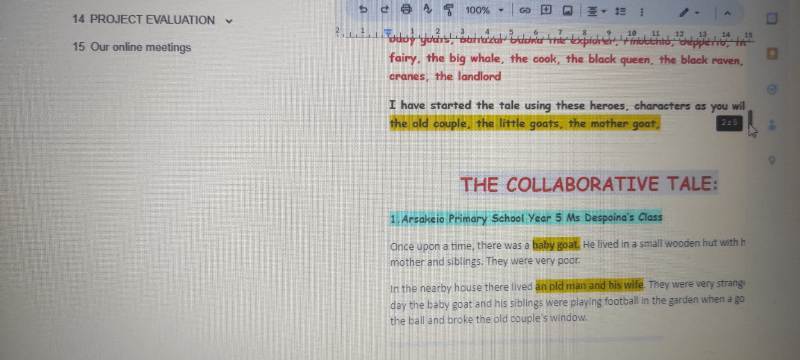Go to 15 Our online meetings heading

(x=132, y=47)
